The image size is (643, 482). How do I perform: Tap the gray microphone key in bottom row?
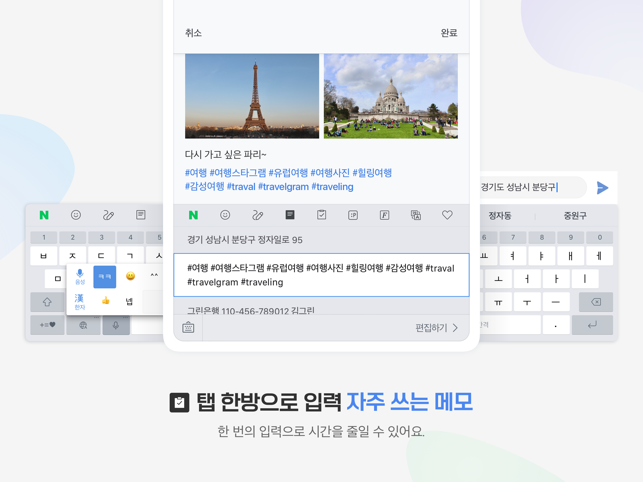tap(116, 325)
